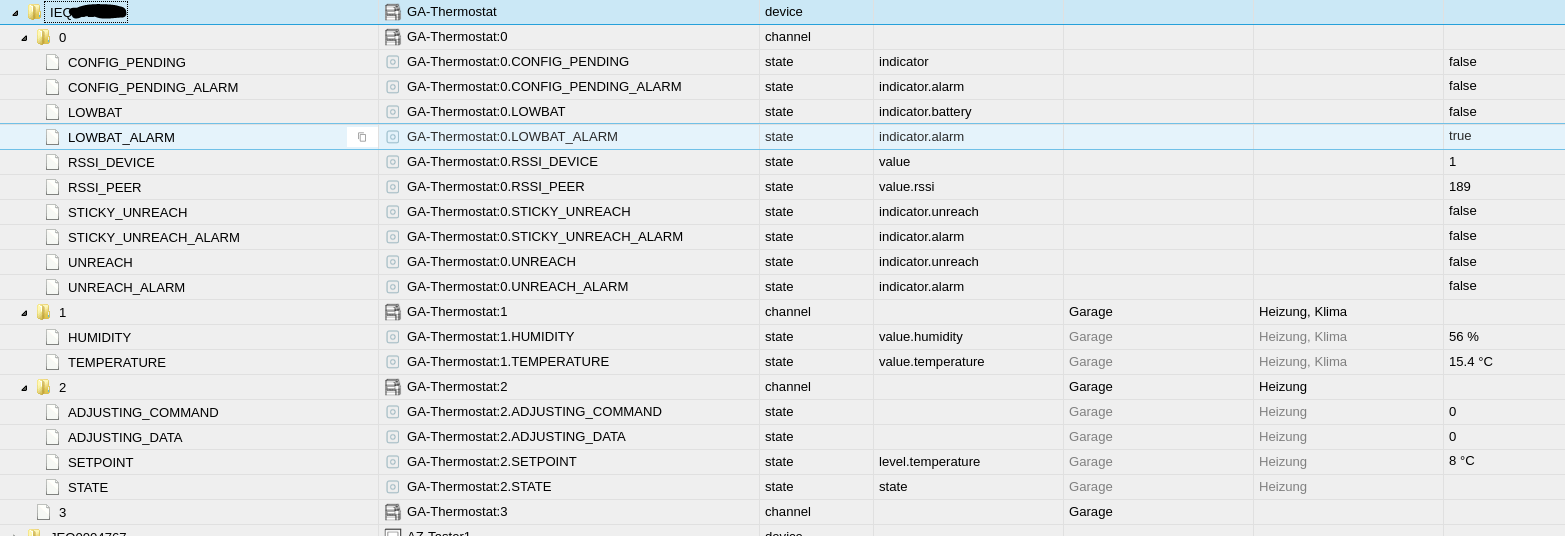Click state icon beside GA-Thermostat:2.SETPOINT

393,462
